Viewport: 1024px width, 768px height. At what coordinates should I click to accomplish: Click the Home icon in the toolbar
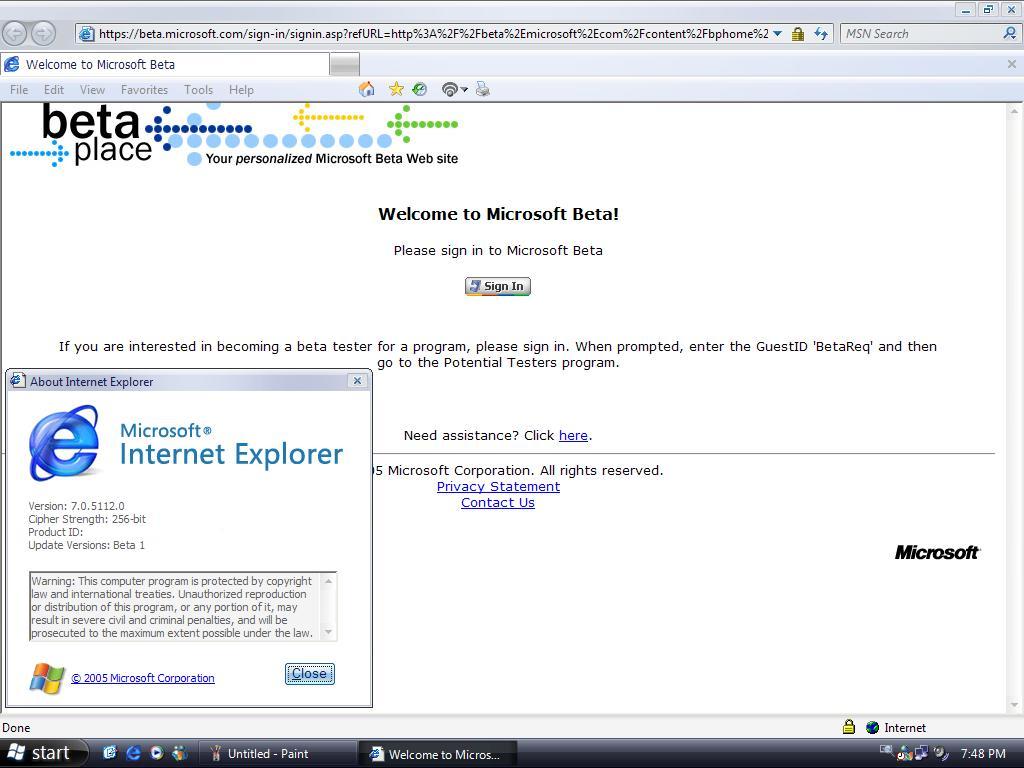[x=367, y=89]
